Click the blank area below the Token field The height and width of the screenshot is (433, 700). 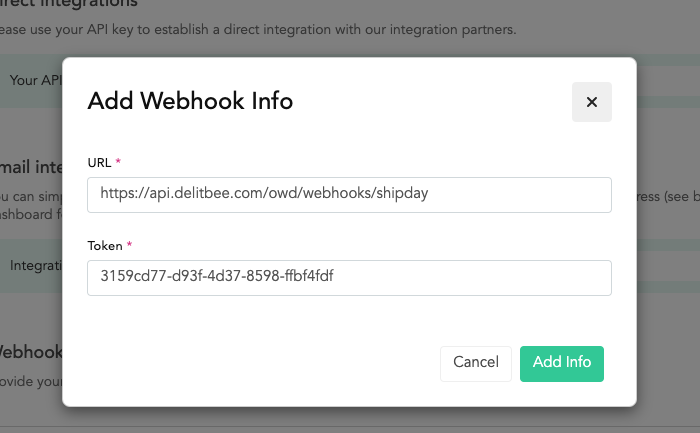click(349, 320)
